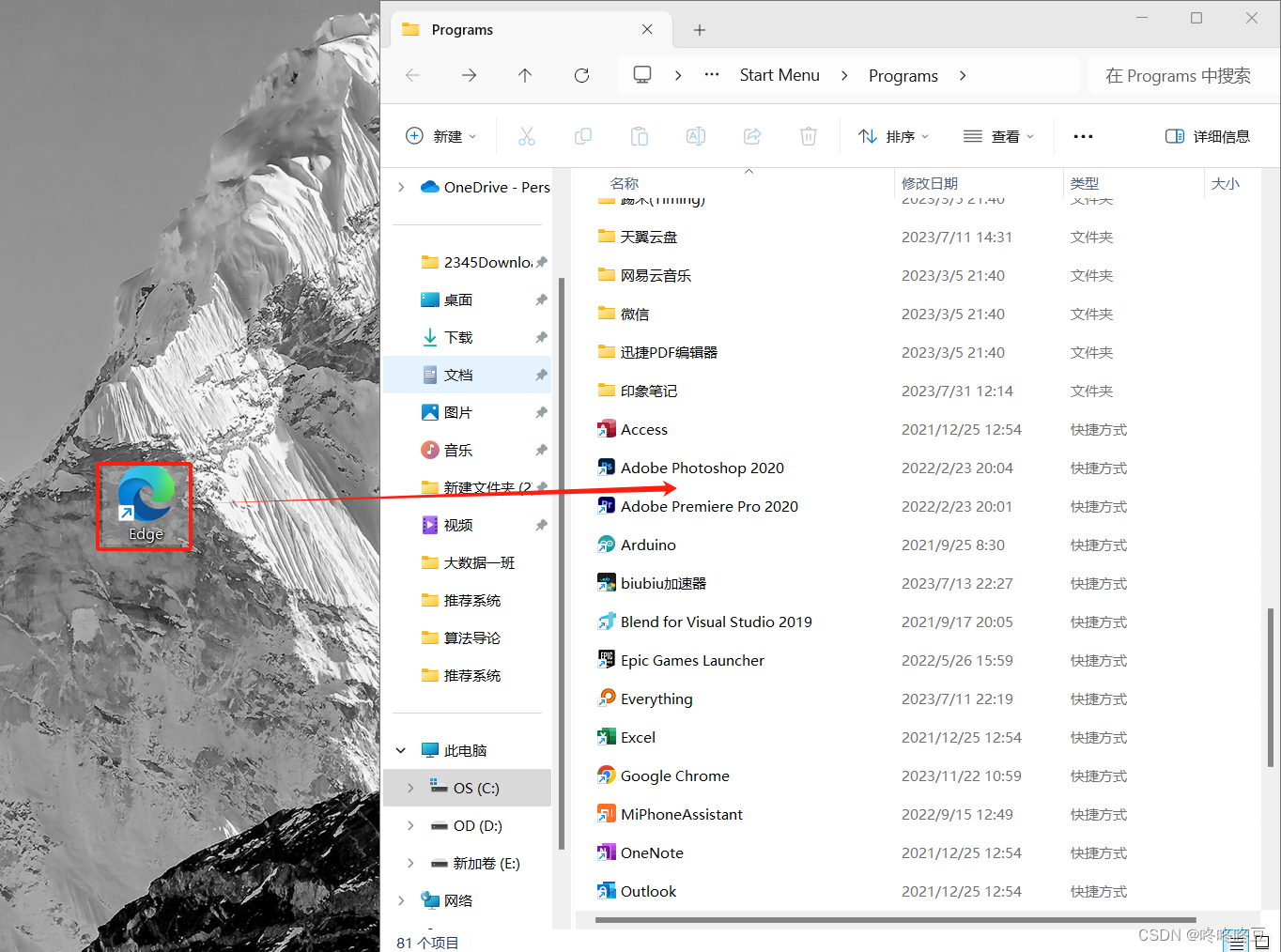This screenshot has height=952, width=1281.
Task: Select the 迅捷PDF编辑器 folder row
Action: coord(916,352)
